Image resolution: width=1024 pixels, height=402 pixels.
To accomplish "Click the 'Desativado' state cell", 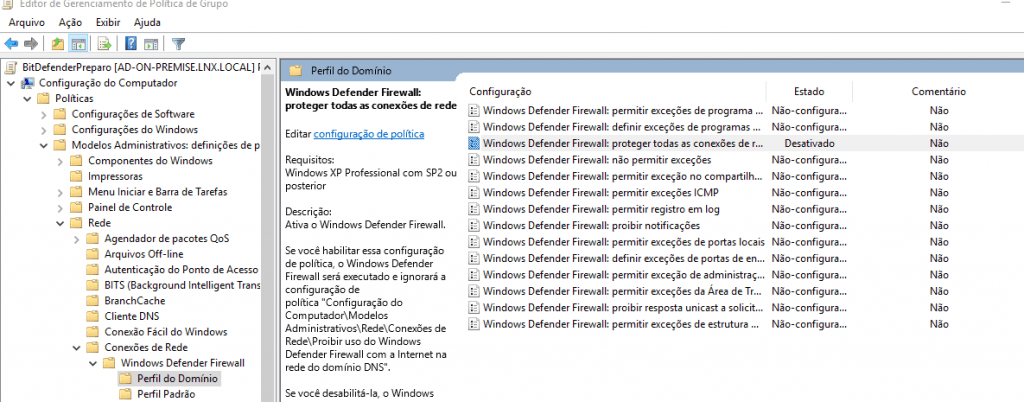I will point(809,144).
